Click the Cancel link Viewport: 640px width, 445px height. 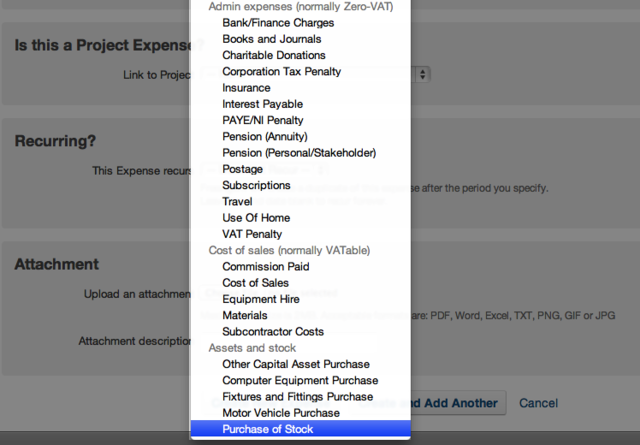click(x=538, y=403)
